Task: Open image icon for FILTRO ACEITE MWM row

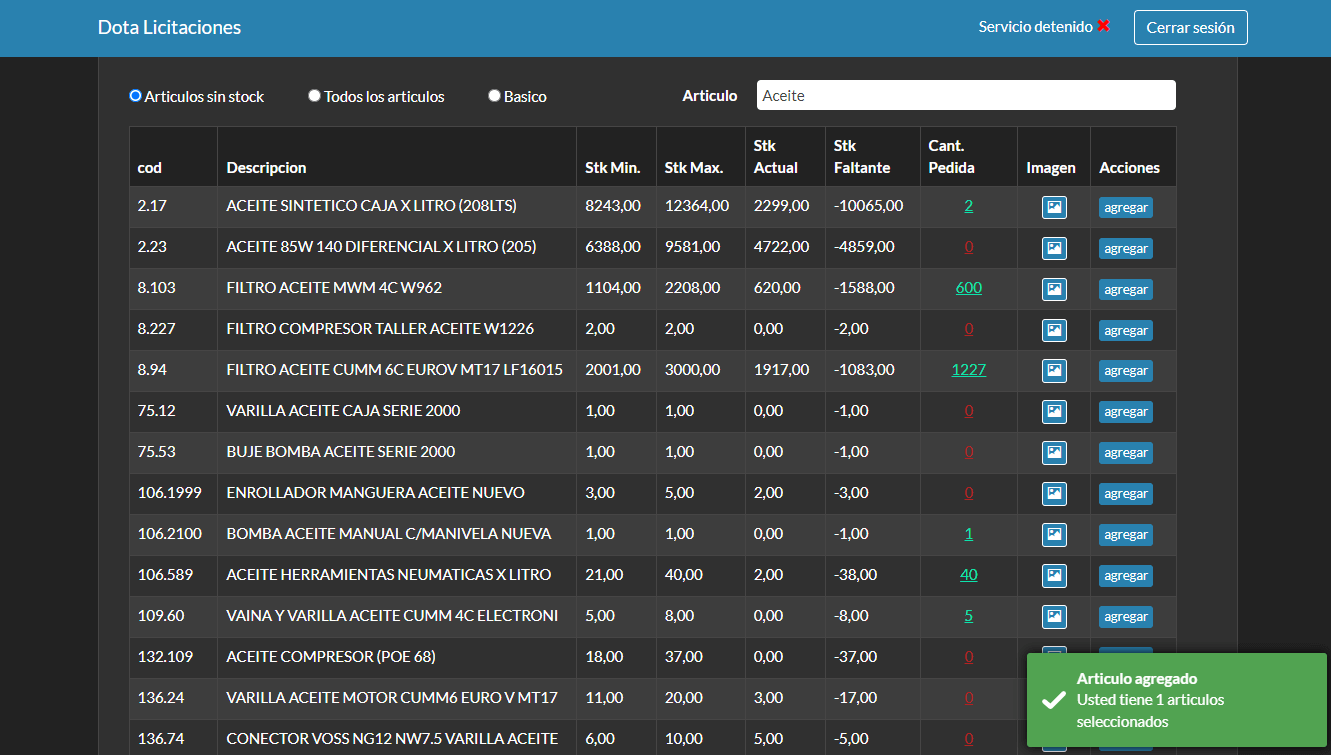Action: 1054,289
